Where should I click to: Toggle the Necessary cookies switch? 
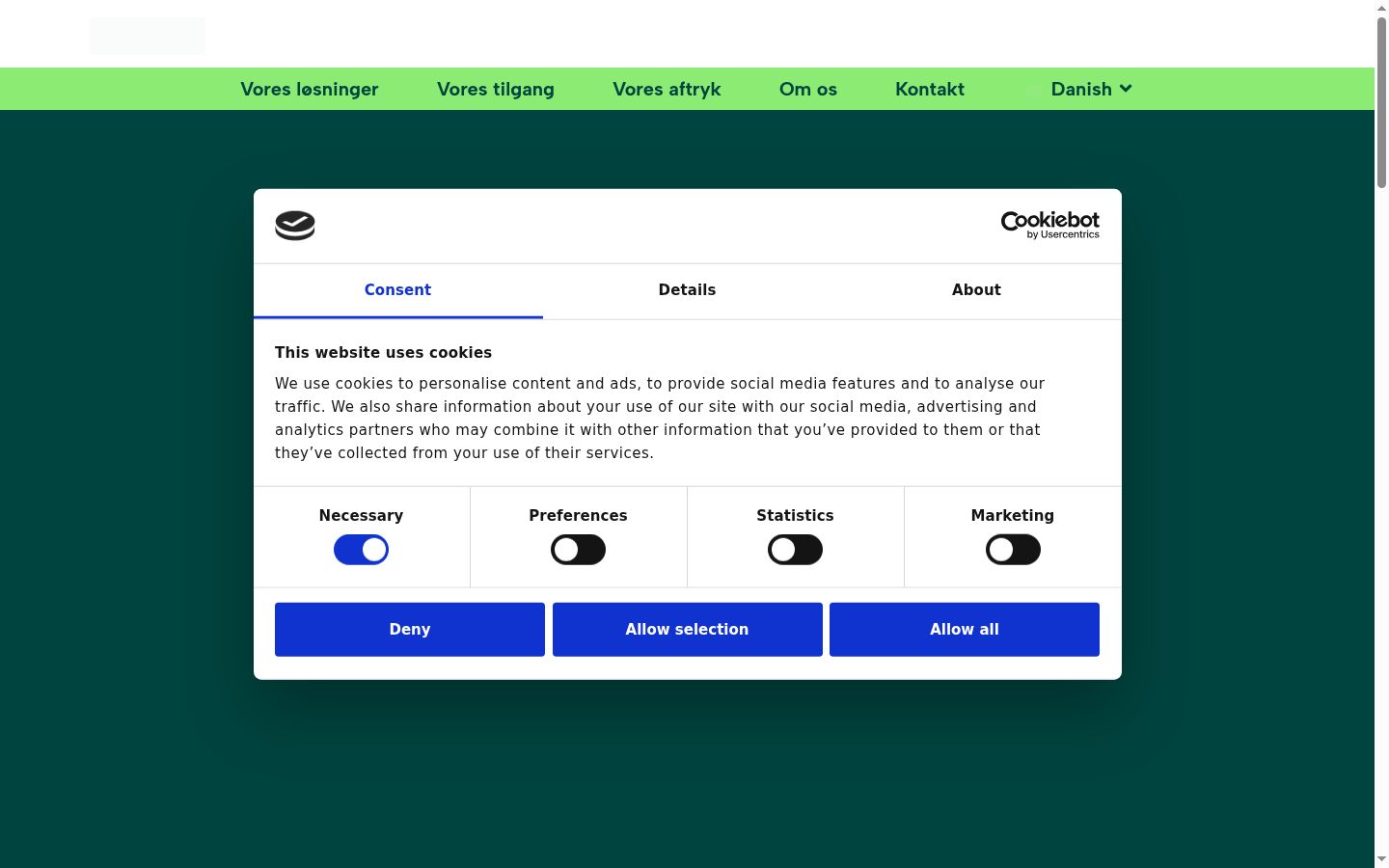click(361, 550)
